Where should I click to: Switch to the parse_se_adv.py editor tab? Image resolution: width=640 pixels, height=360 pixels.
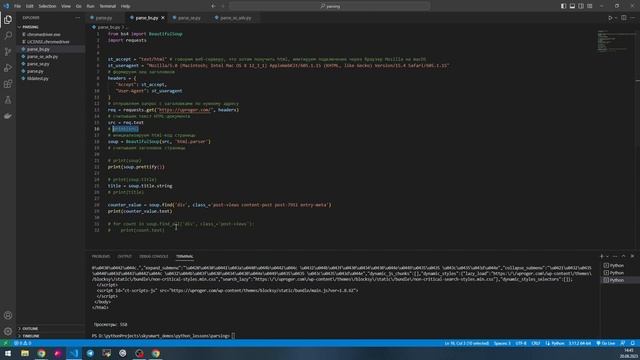(236, 18)
